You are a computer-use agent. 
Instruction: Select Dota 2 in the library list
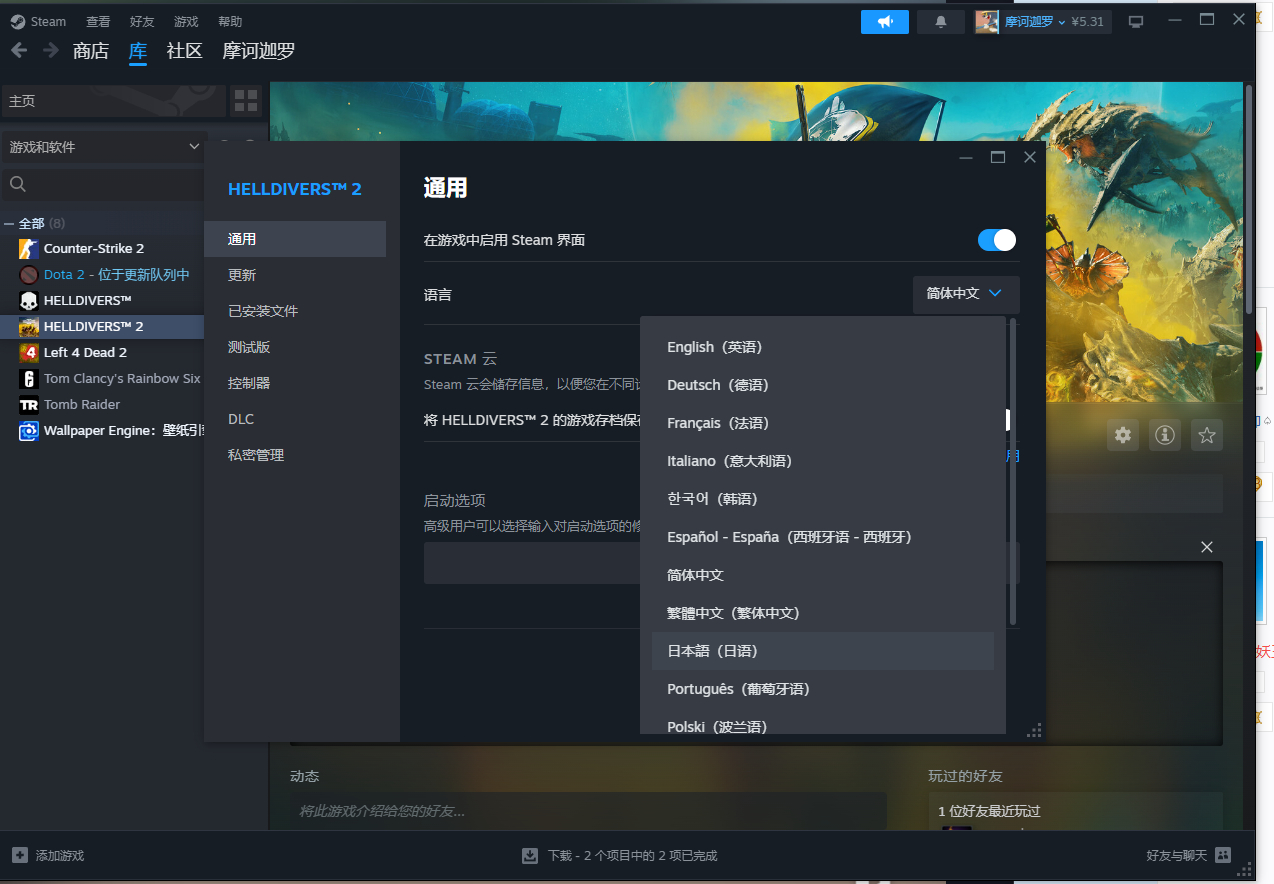(117, 274)
